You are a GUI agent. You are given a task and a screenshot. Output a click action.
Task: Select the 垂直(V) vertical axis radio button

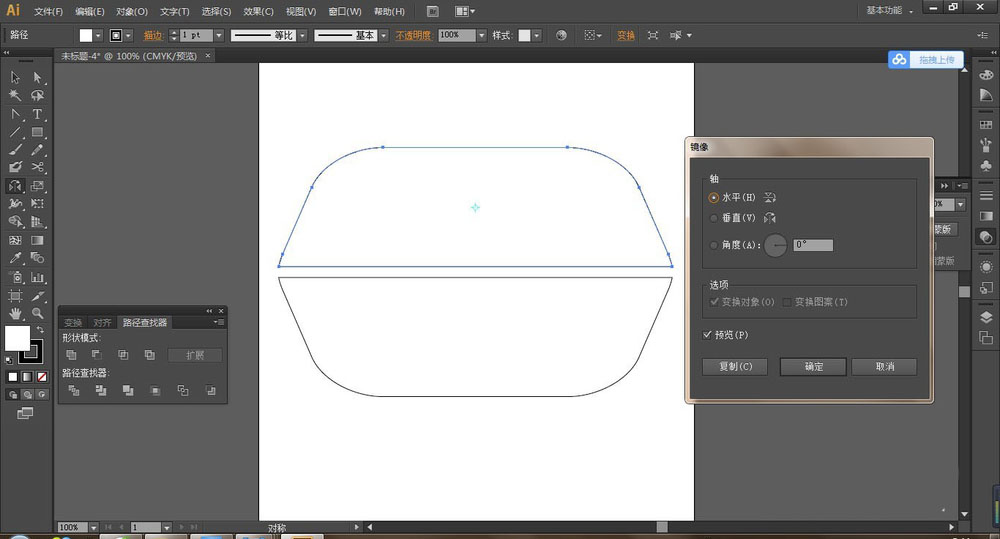tap(713, 217)
